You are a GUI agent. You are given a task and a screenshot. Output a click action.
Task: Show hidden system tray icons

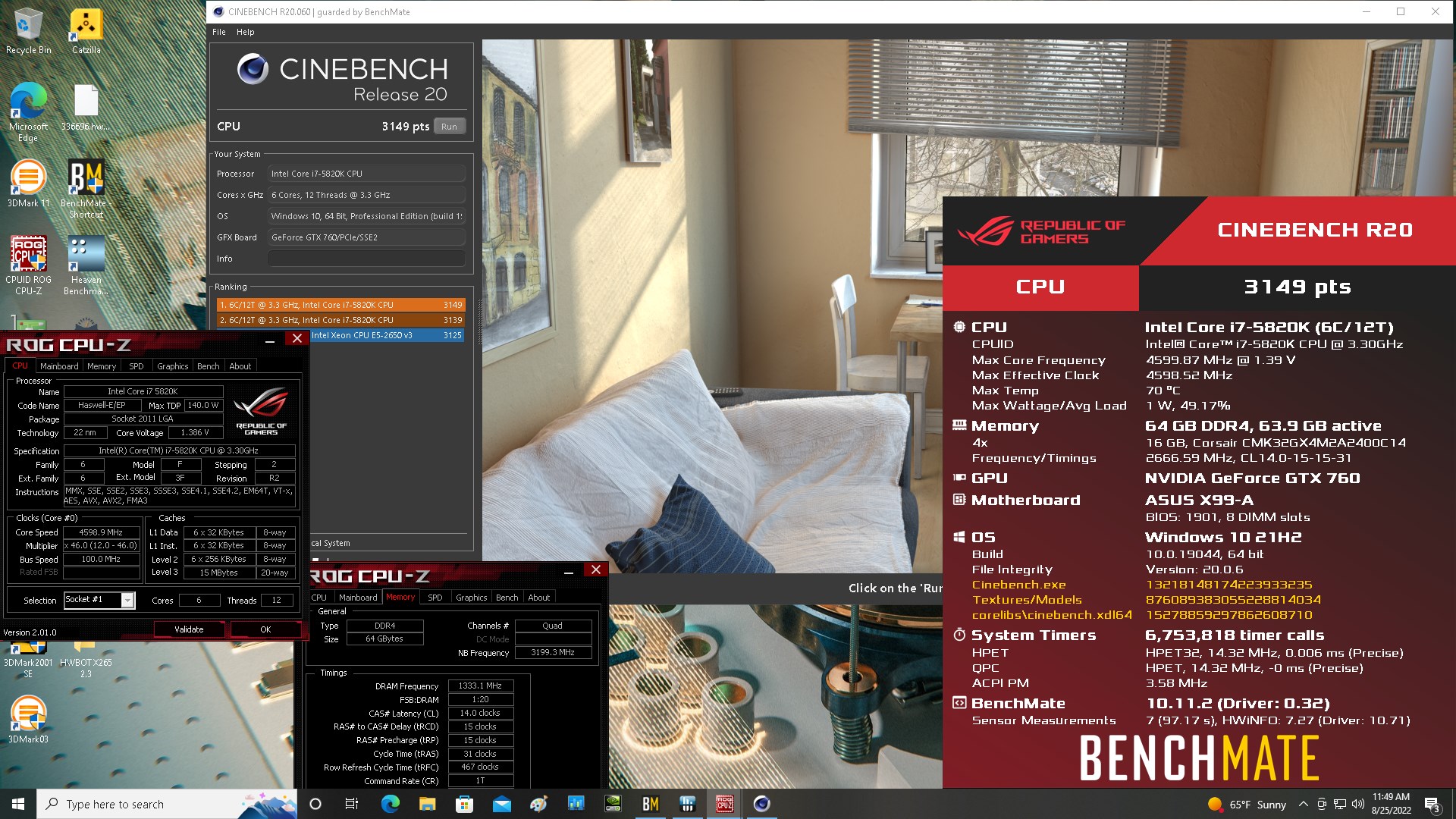pos(1303,804)
